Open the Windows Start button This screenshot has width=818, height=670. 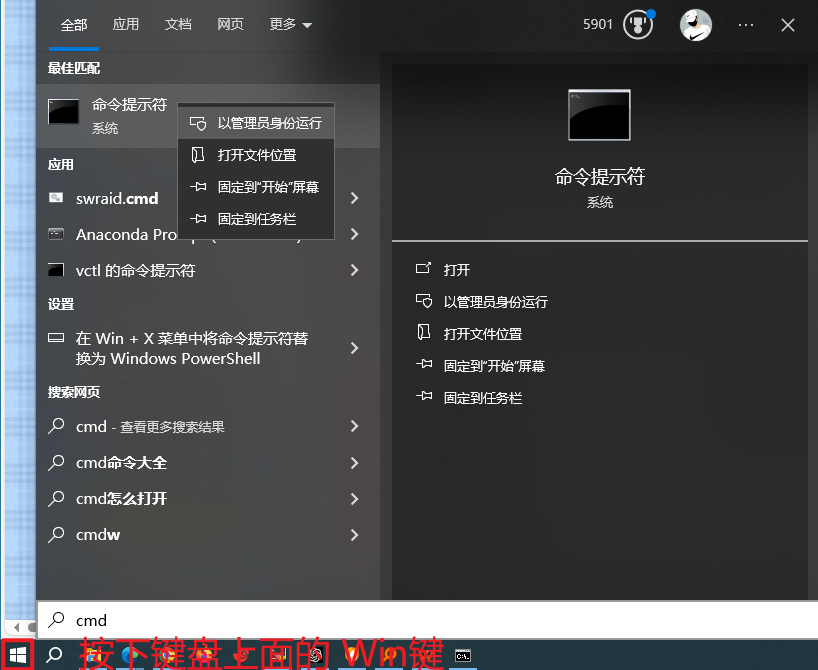(x=18, y=655)
